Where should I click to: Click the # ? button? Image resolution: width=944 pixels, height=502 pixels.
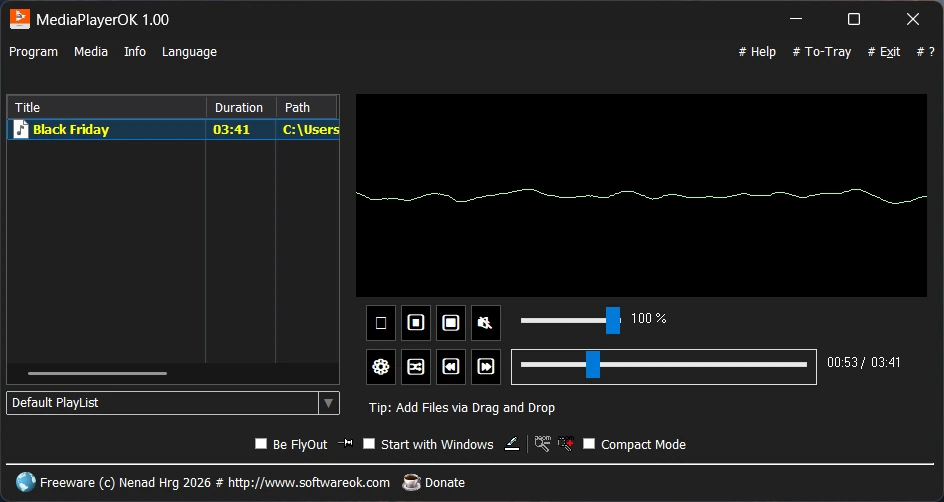[x=925, y=52]
